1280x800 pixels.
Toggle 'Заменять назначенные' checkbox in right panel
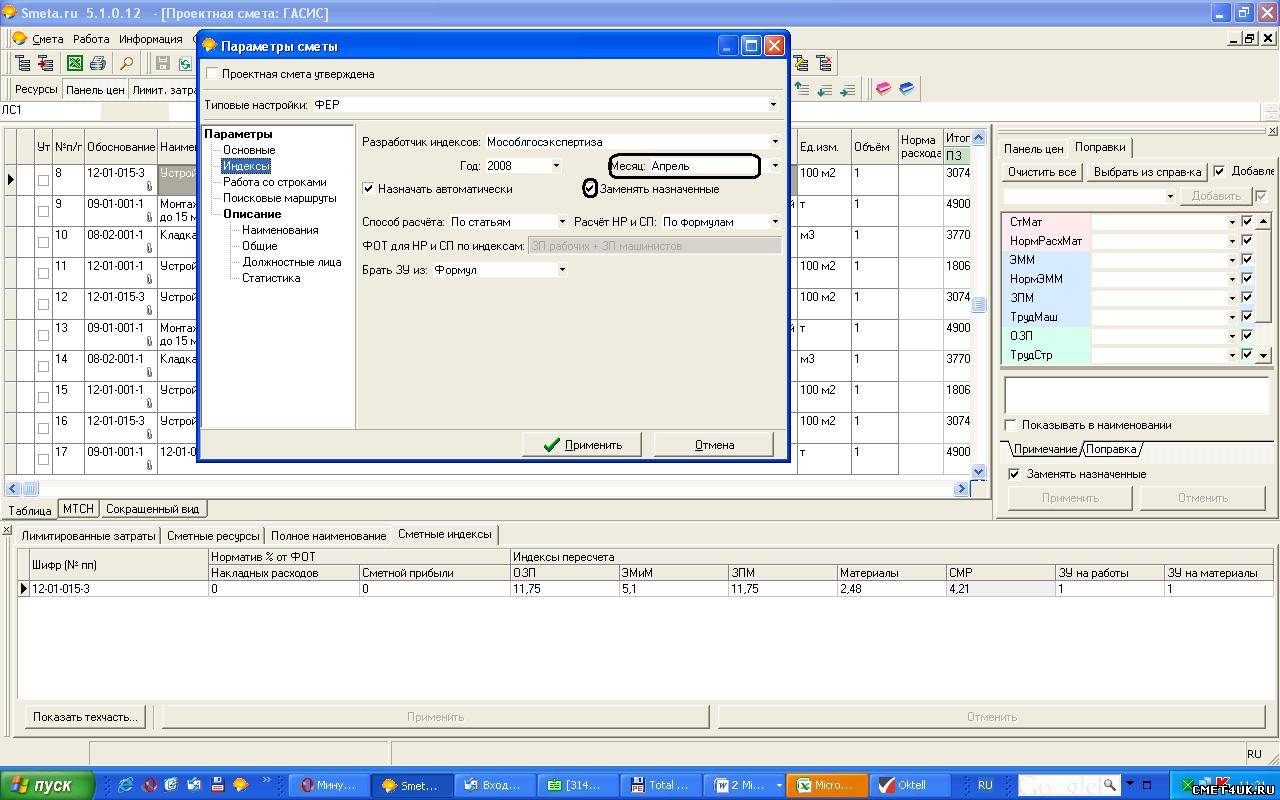(x=1014, y=474)
